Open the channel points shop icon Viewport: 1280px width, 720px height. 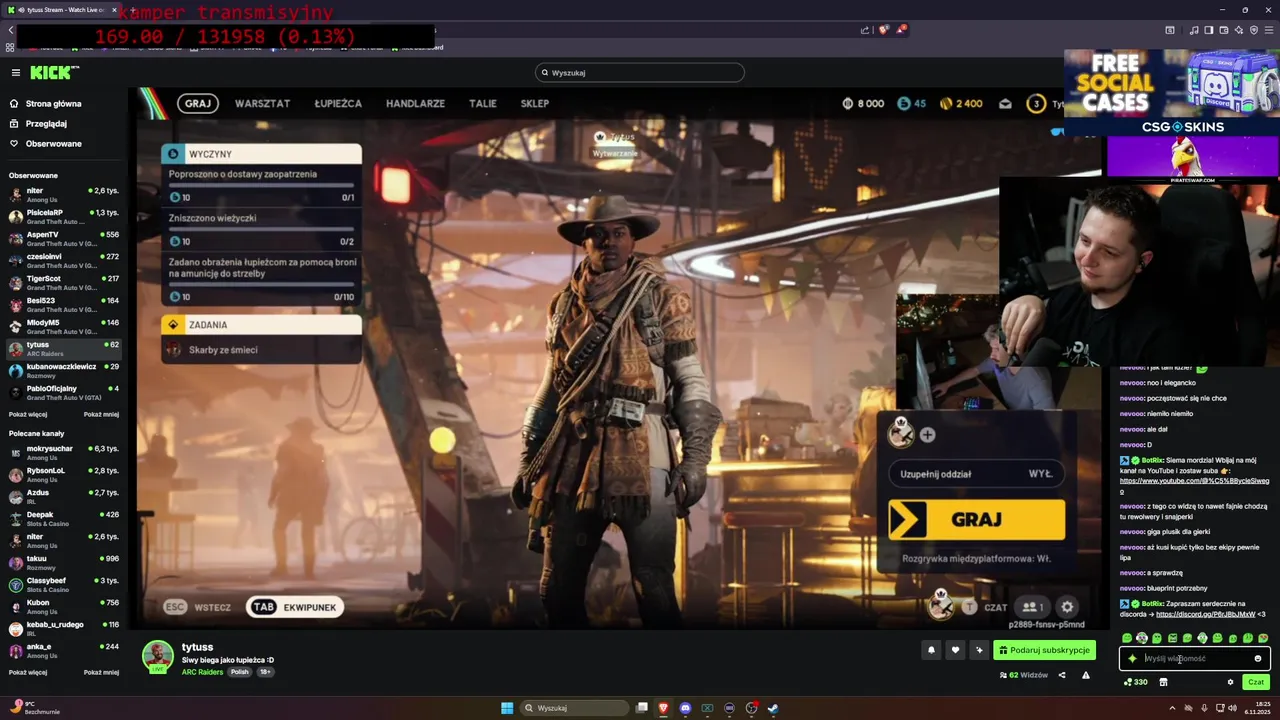1163,682
